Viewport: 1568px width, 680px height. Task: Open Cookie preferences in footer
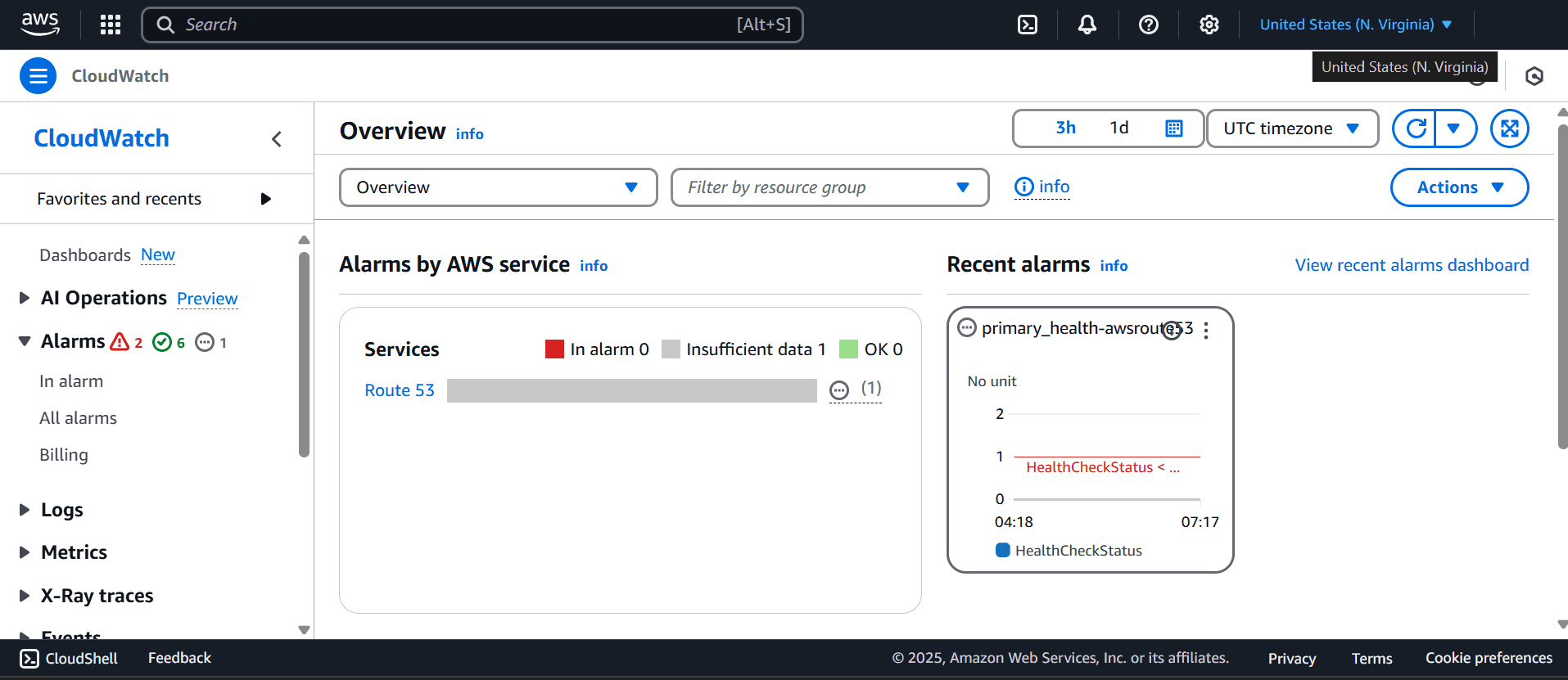pos(1489,658)
